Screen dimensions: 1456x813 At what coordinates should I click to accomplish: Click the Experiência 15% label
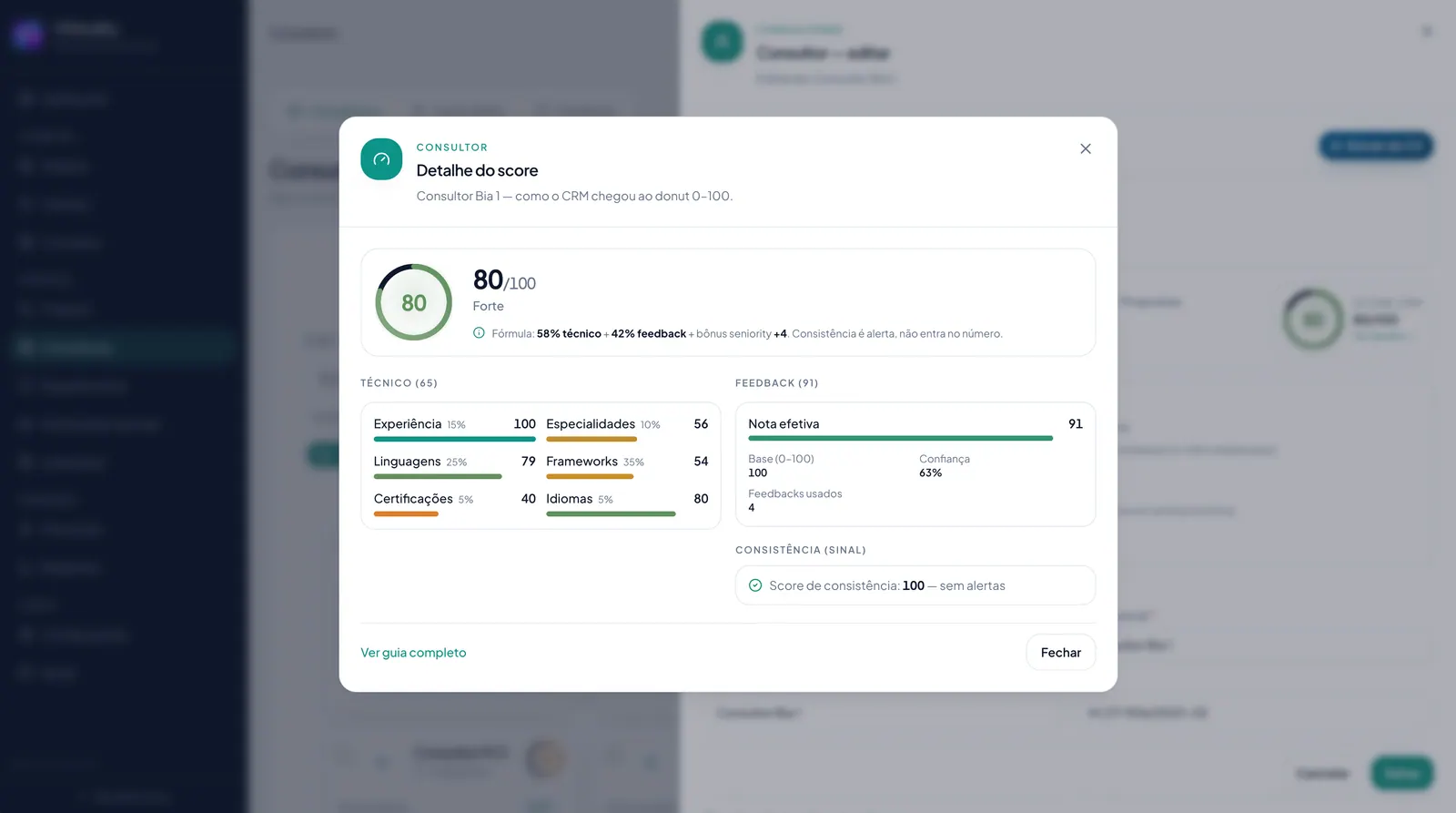(420, 424)
